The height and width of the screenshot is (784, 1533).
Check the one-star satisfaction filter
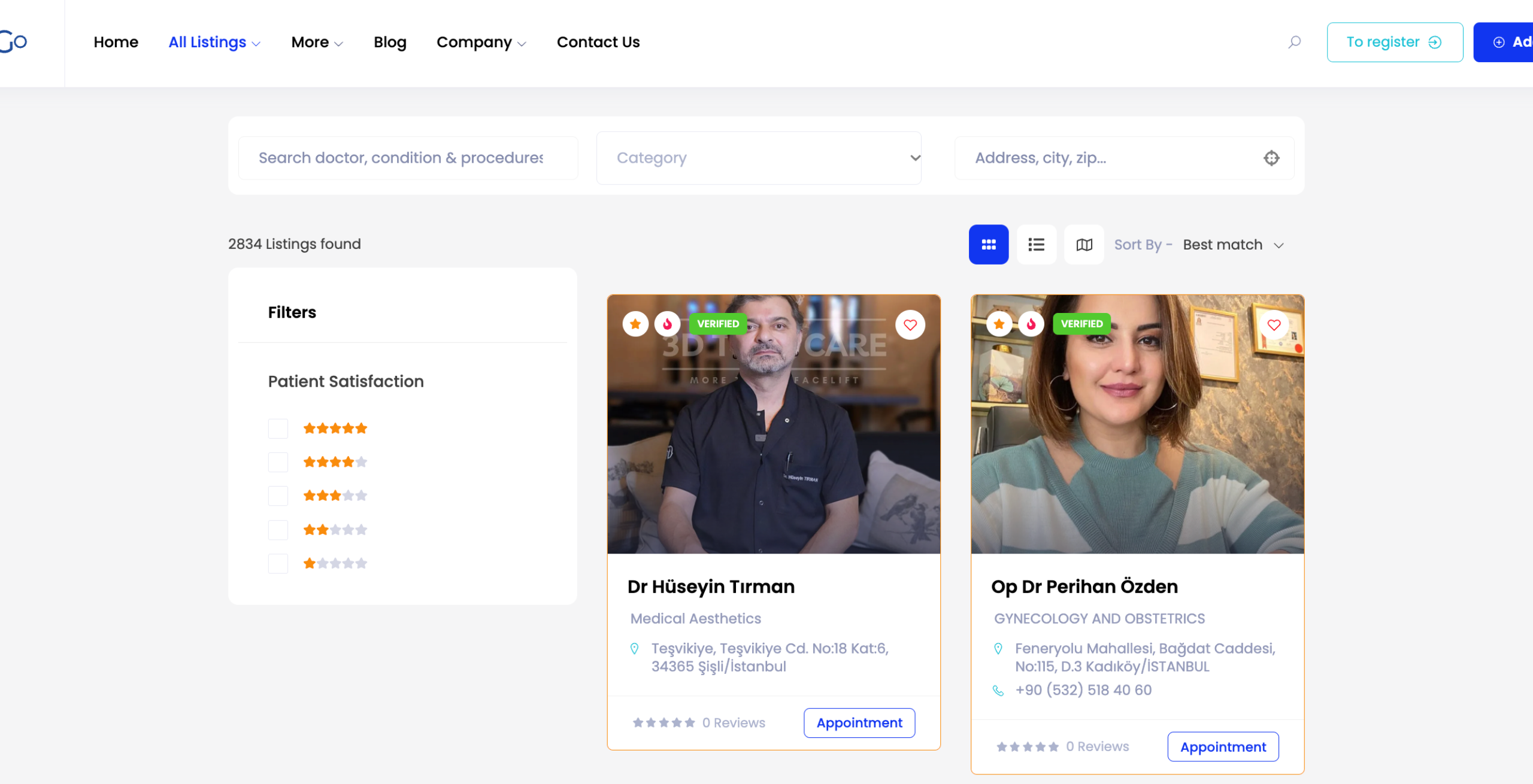tap(278, 564)
